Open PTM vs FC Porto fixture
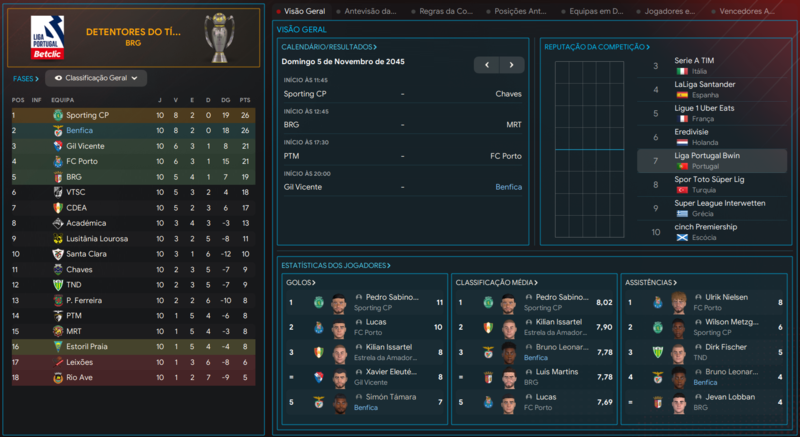The width and height of the screenshot is (800, 437). [x=403, y=156]
